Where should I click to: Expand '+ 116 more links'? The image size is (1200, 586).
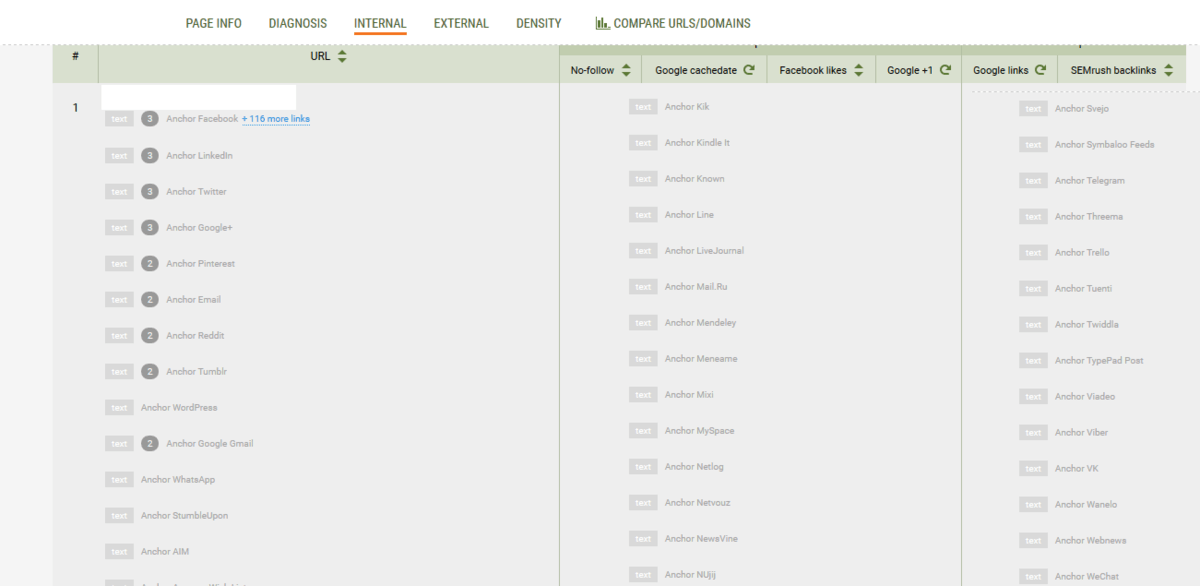(x=276, y=119)
